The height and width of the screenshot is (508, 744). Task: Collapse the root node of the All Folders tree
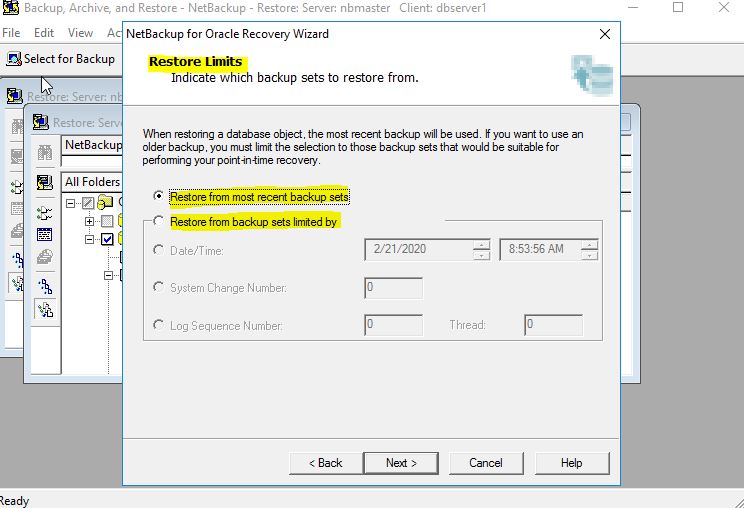point(71,203)
